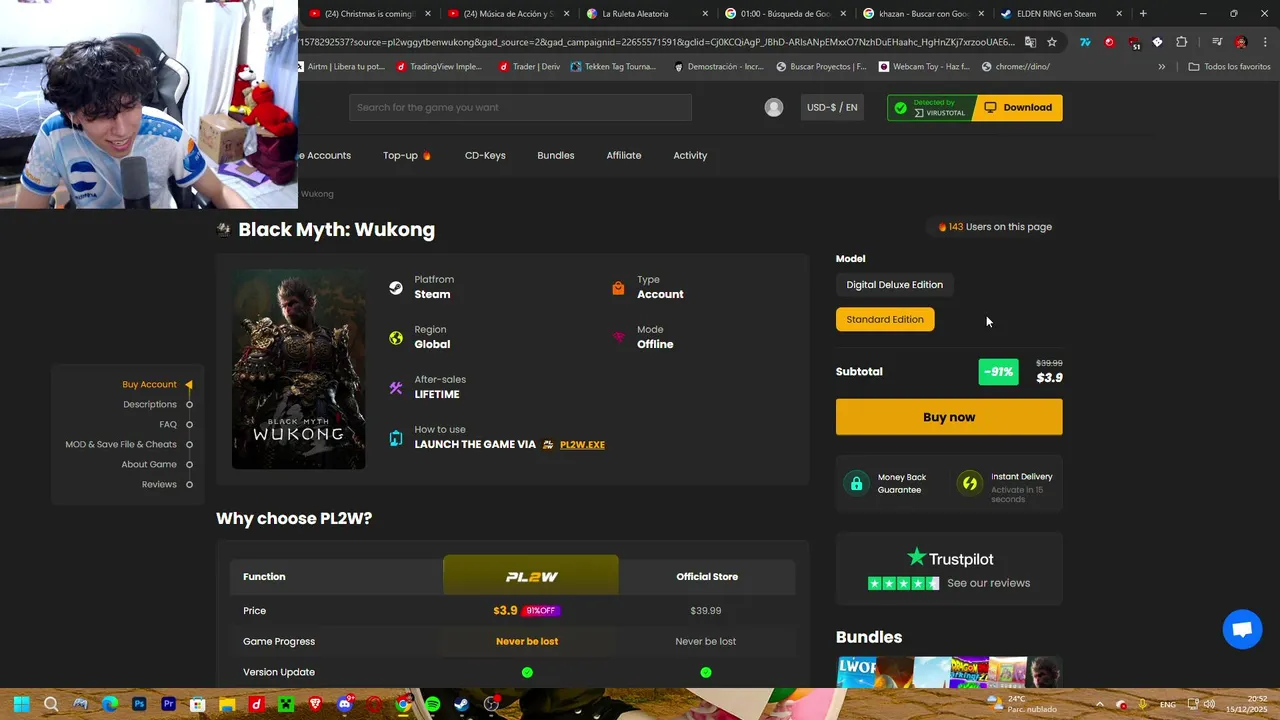Jump to MOD & Save File & Cheats section

[121, 444]
